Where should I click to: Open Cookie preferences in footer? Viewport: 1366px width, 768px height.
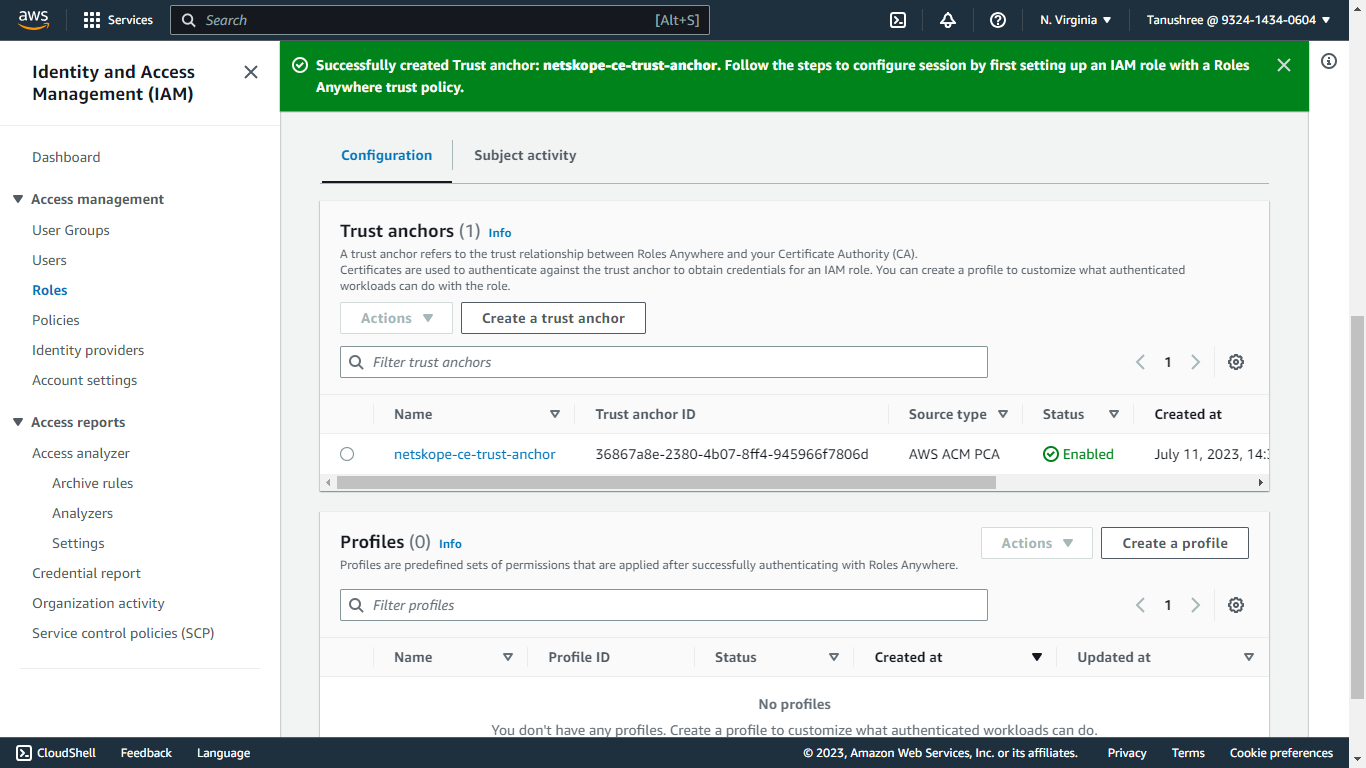tap(1281, 753)
